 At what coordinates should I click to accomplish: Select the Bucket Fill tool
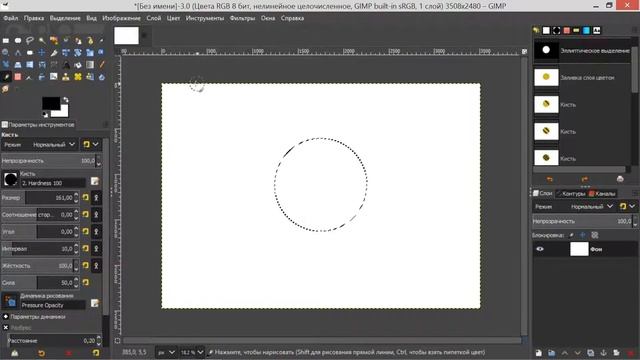tap(78, 64)
